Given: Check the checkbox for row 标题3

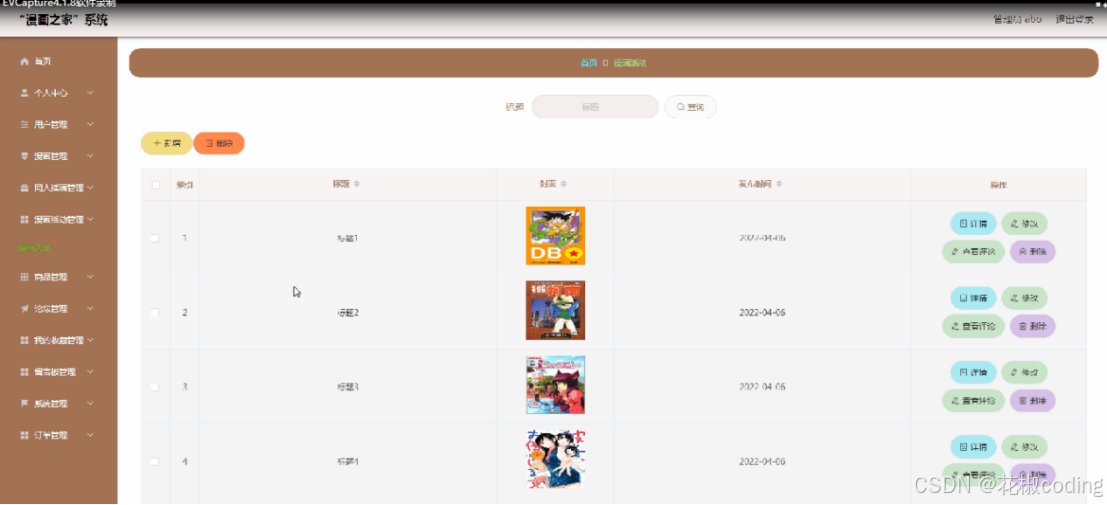Looking at the screenshot, I should 155,387.
